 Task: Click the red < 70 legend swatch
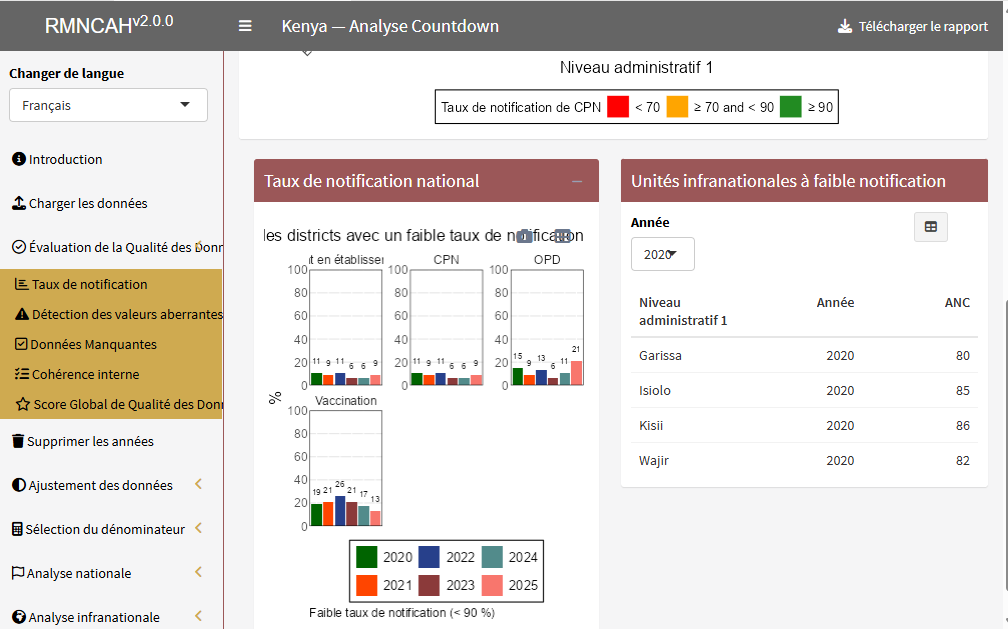click(618, 107)
